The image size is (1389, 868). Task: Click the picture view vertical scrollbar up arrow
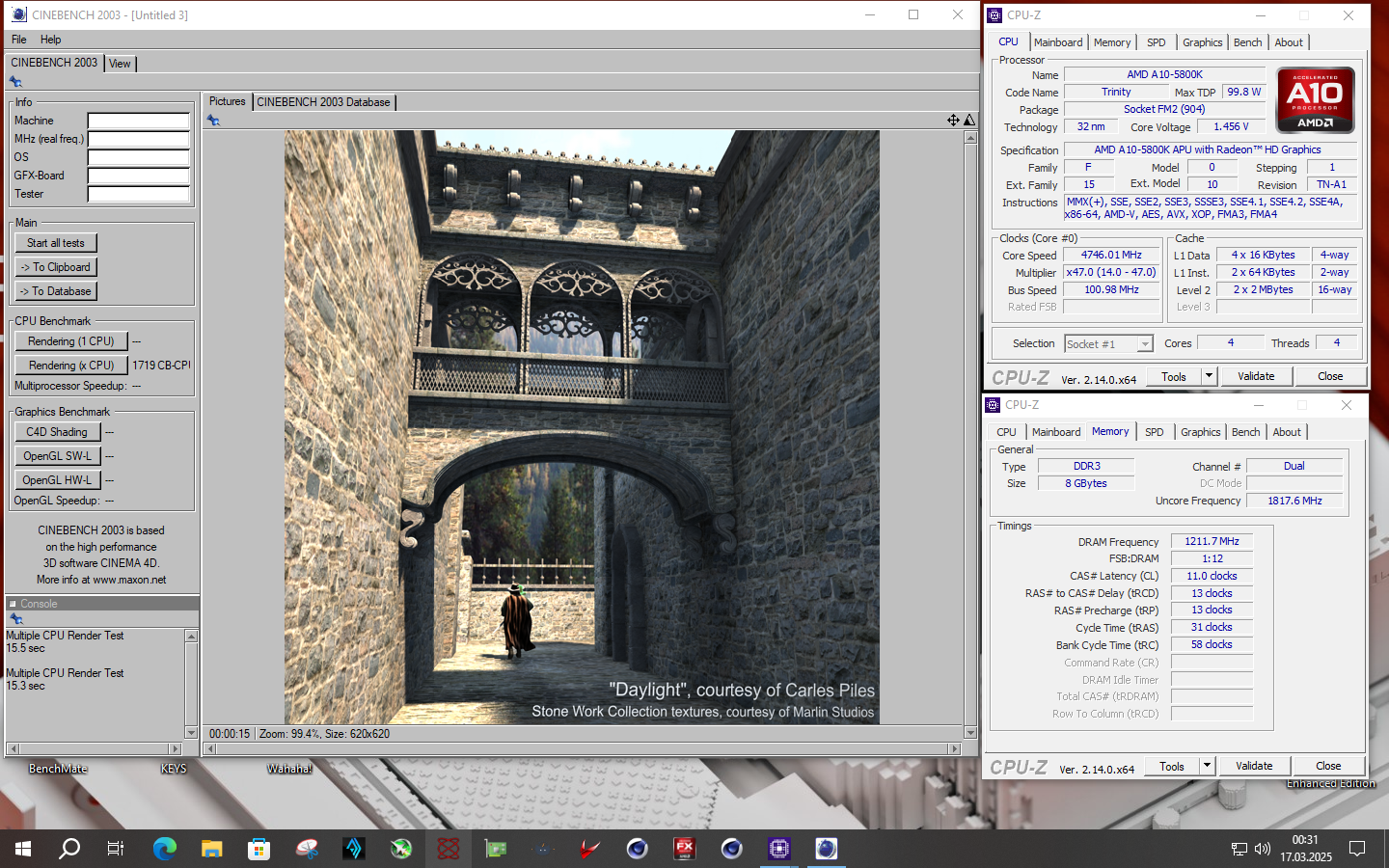tap(970, 138)
